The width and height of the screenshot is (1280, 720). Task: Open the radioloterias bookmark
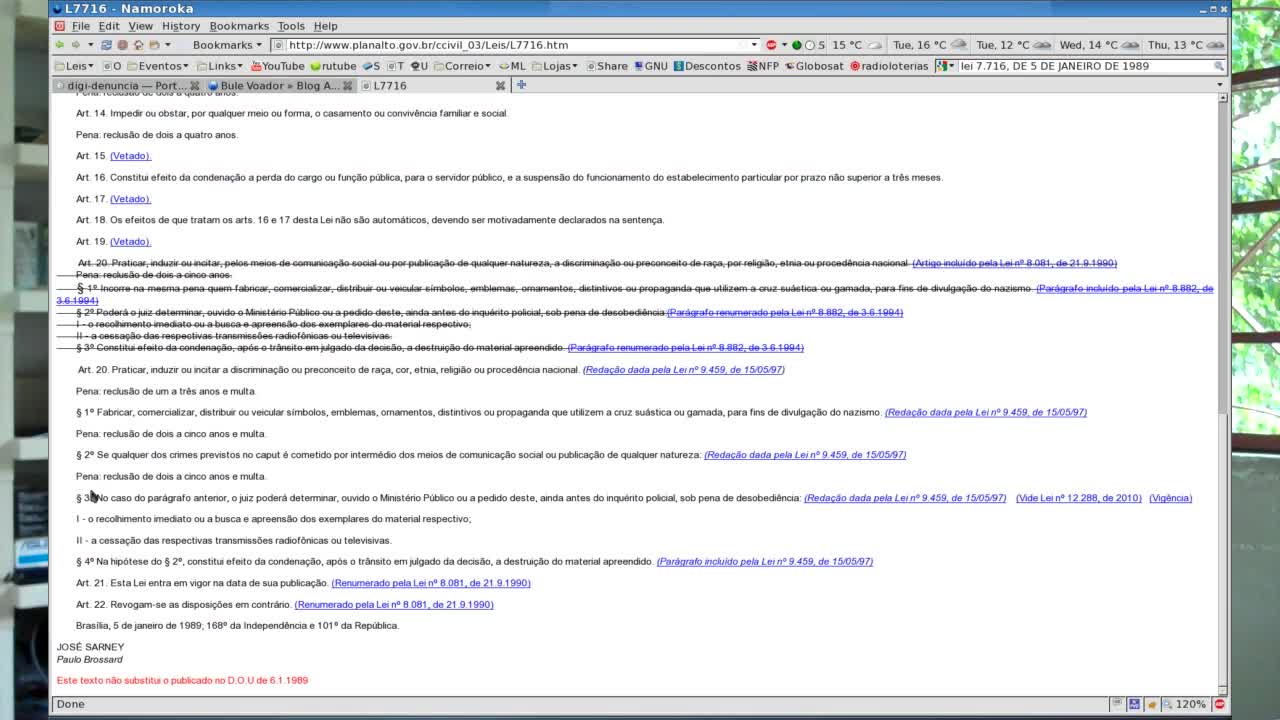pyautogui.click(x=889, y=66)
